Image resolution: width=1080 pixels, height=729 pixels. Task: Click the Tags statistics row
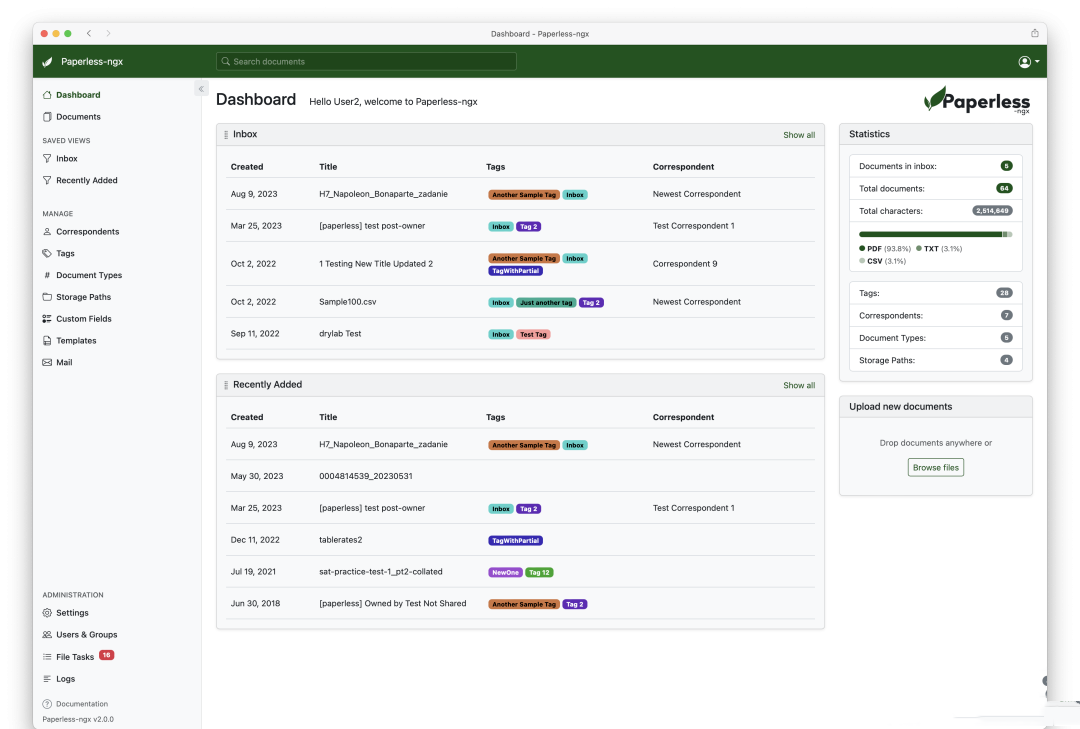coord(935,293)
